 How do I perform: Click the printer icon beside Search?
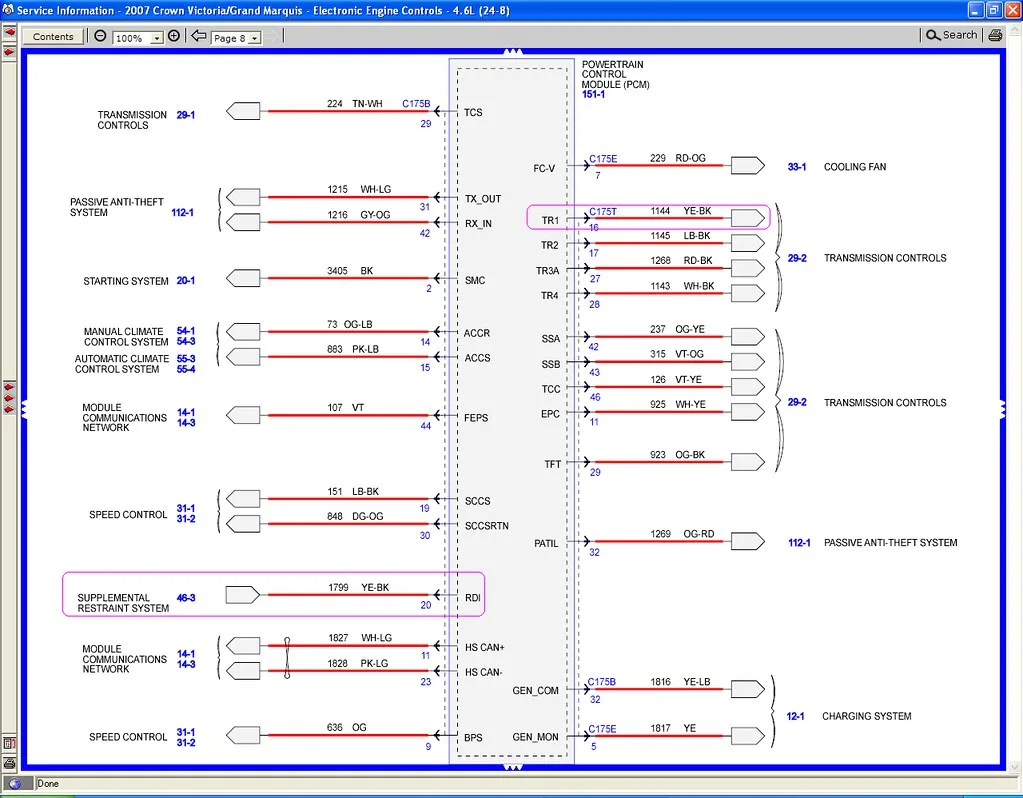coord(995,35)
